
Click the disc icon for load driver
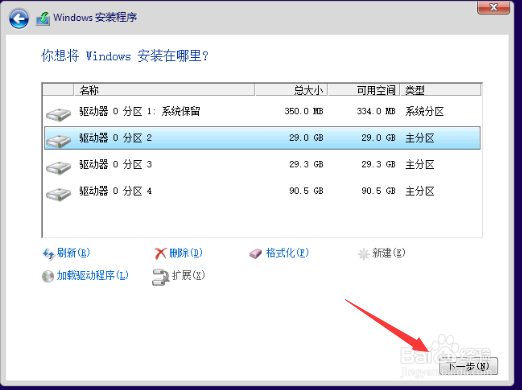point(48,276)
